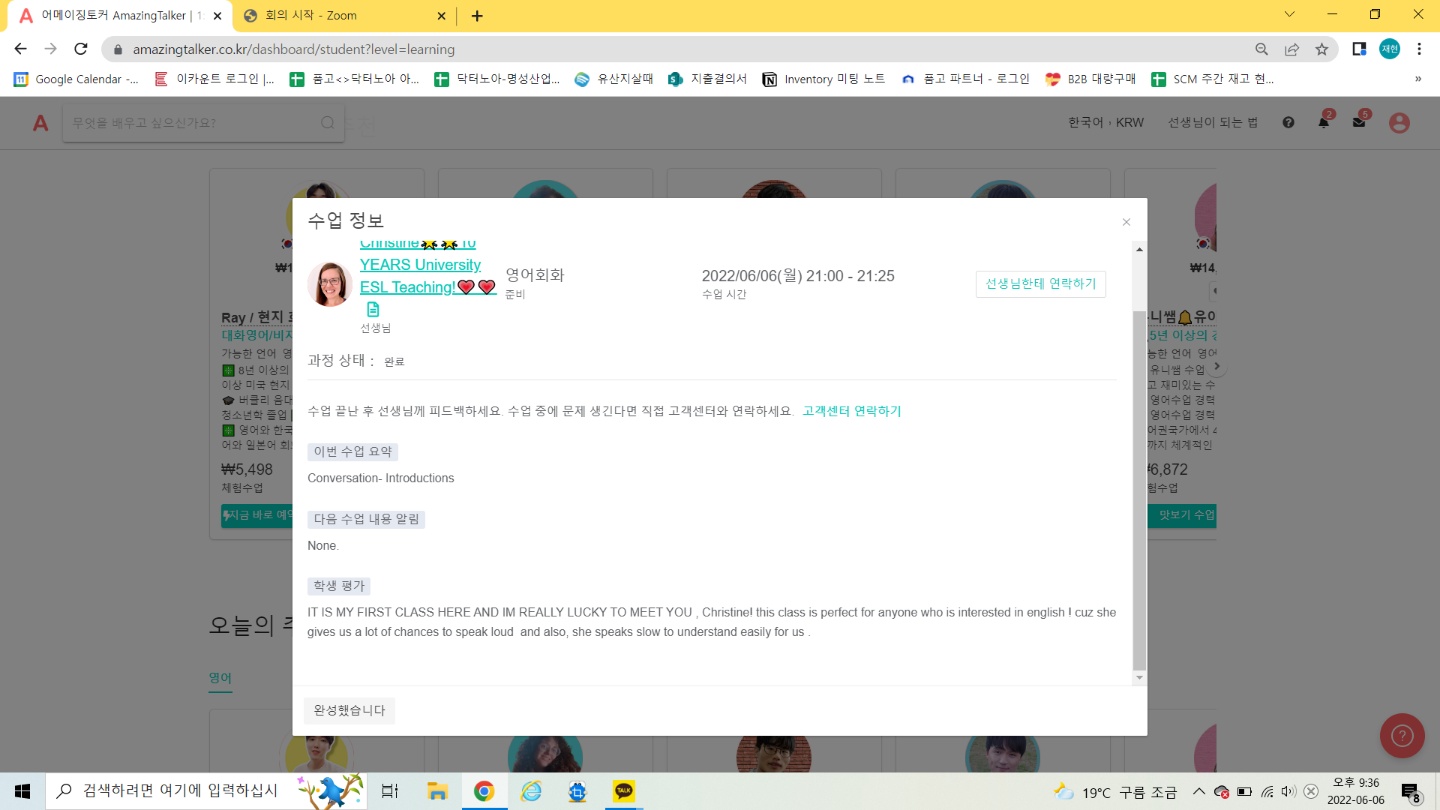Image resolution: width=1440 pixels, height=810 pixels.
Task: Click the Windows taskbar search box
Action: [207, 791]
